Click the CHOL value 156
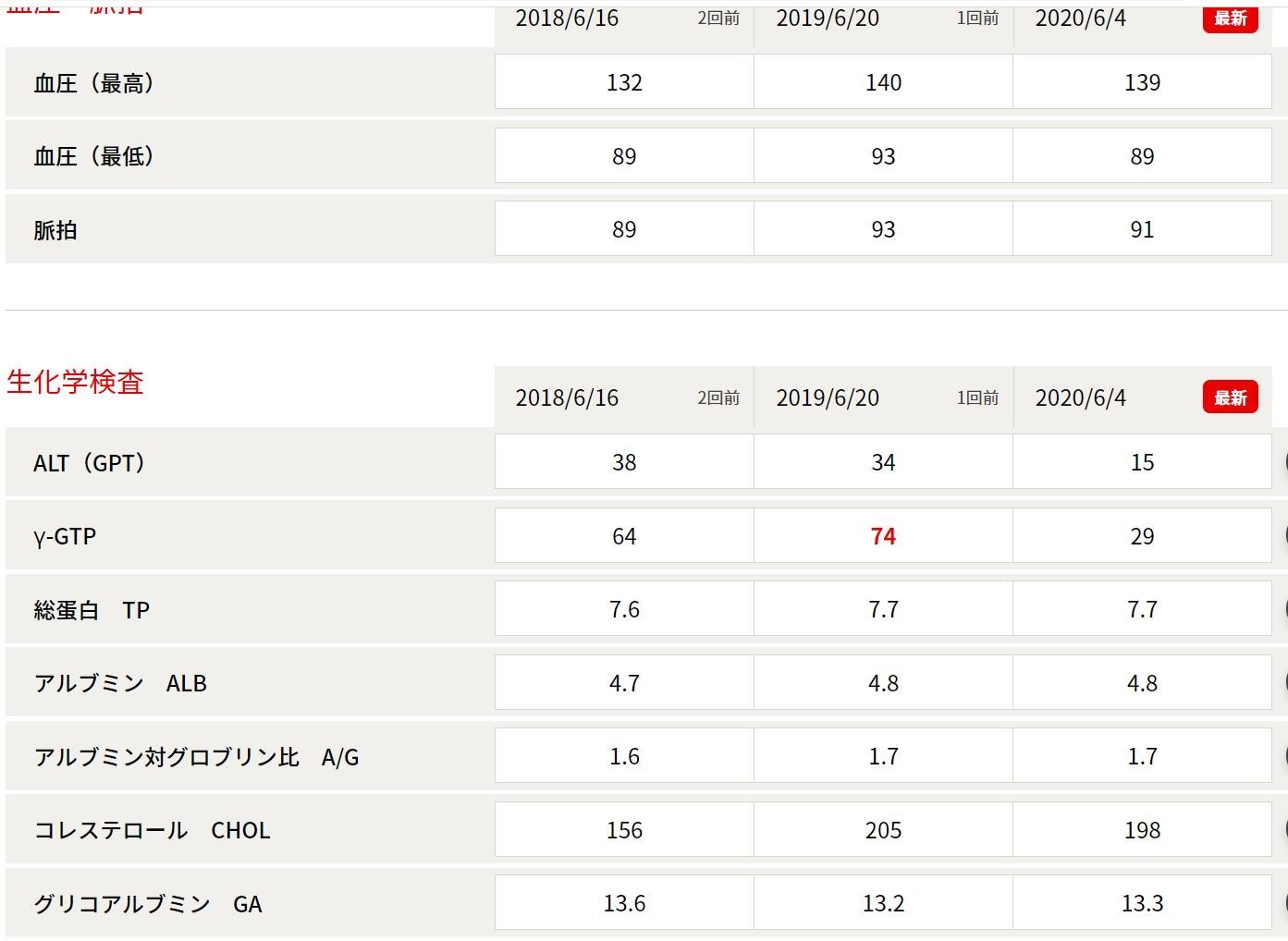The width and height of the screenshot is (1288, 941). pyautogui.click(x=624, y=830)
